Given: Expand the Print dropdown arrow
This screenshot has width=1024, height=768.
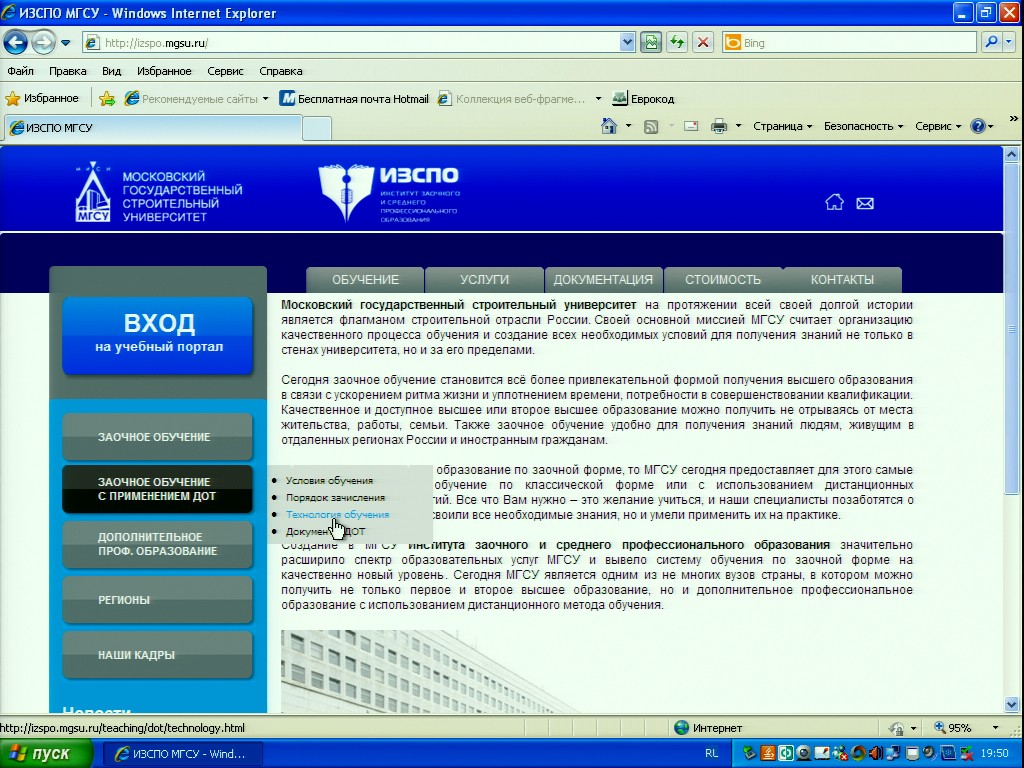Looking at the screenshot, I should pos(739,126).
